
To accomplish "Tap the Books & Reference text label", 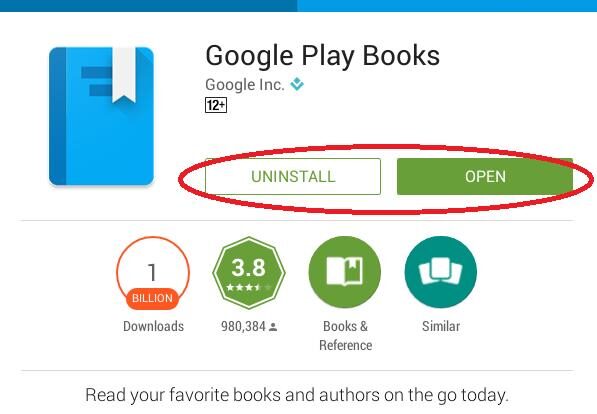I will pos(345,336).
